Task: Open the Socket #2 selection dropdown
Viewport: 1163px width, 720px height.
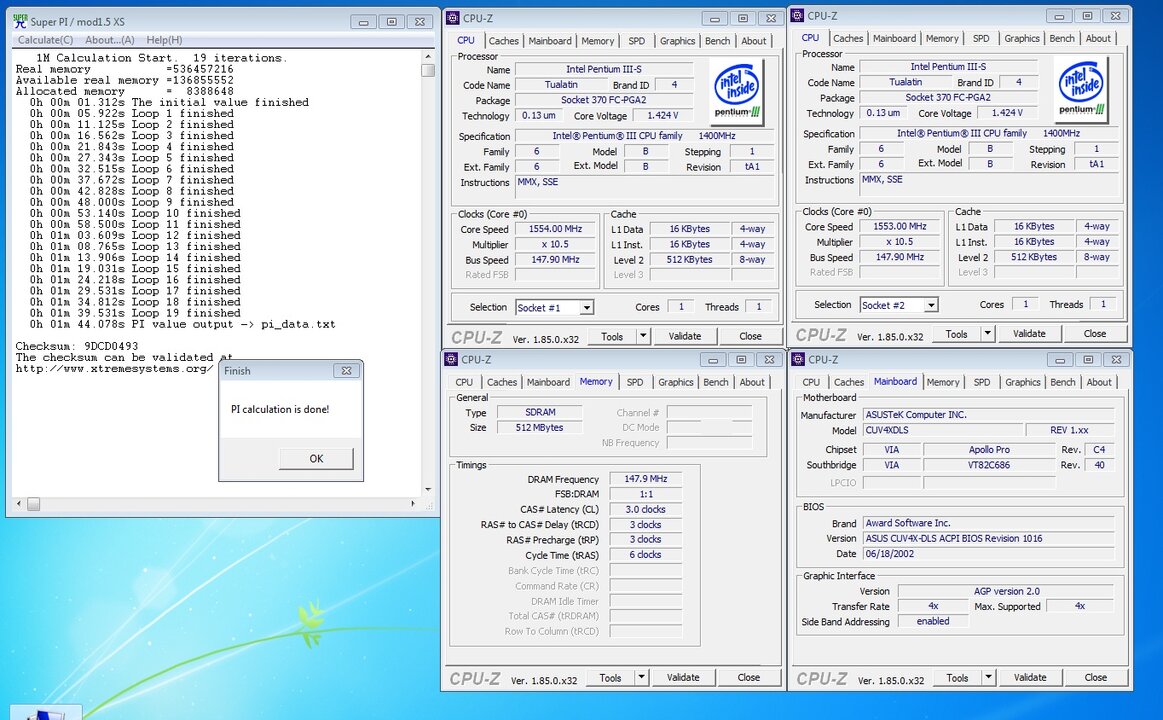Action: 931,305
